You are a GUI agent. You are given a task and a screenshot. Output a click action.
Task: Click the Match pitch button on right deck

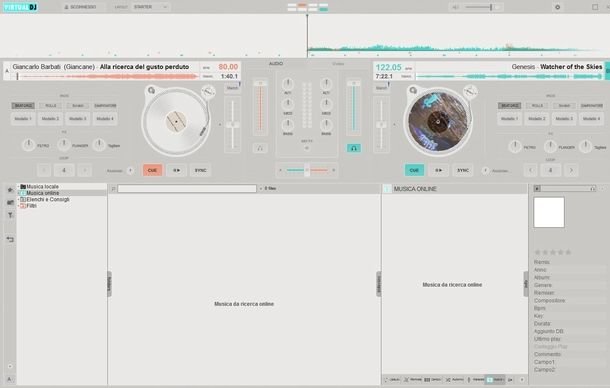[x=381, y=88]
